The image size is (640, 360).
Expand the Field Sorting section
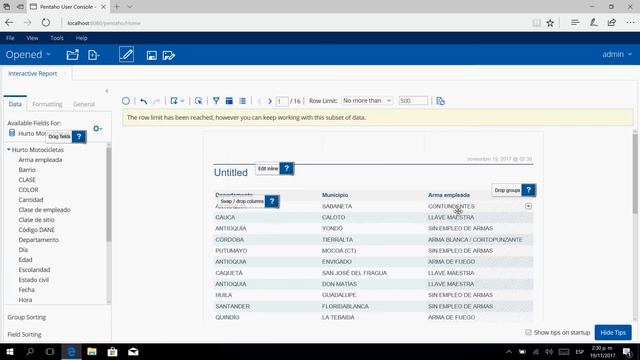(24, 334)
